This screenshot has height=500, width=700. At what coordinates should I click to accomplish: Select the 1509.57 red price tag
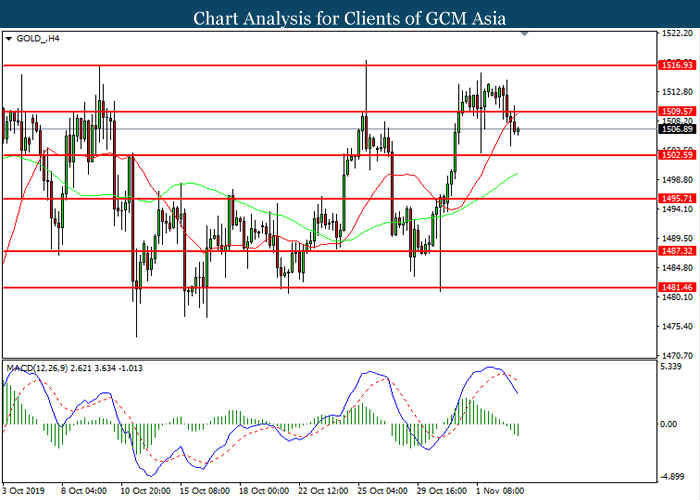click(x=677, y=111)
